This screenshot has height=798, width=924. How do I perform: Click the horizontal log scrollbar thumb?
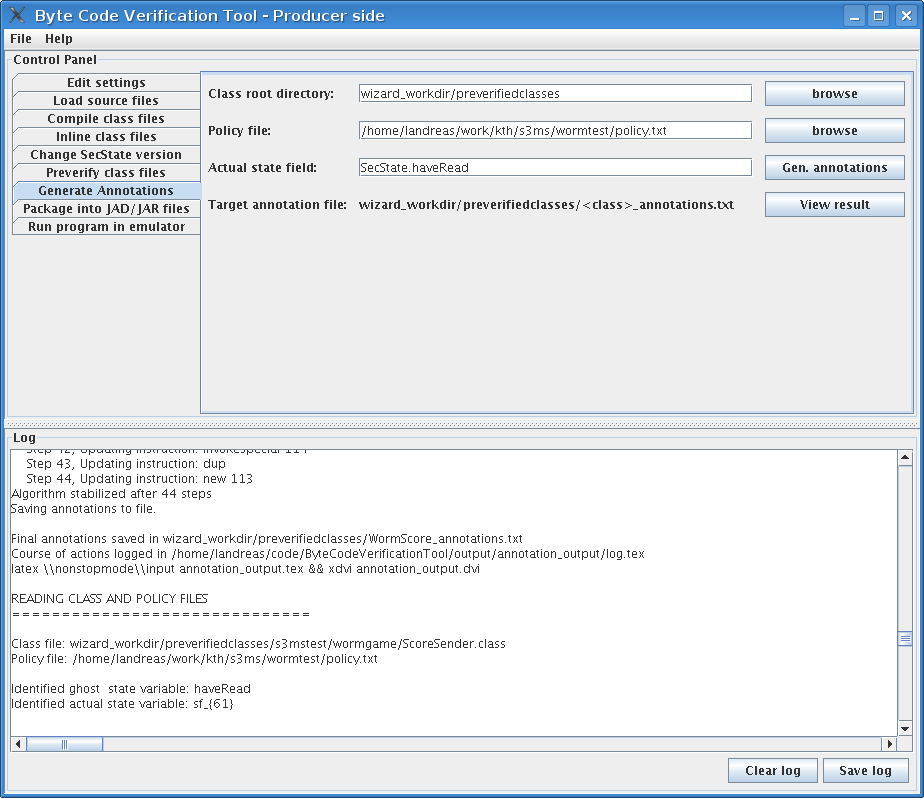click(x=65, y=744)
